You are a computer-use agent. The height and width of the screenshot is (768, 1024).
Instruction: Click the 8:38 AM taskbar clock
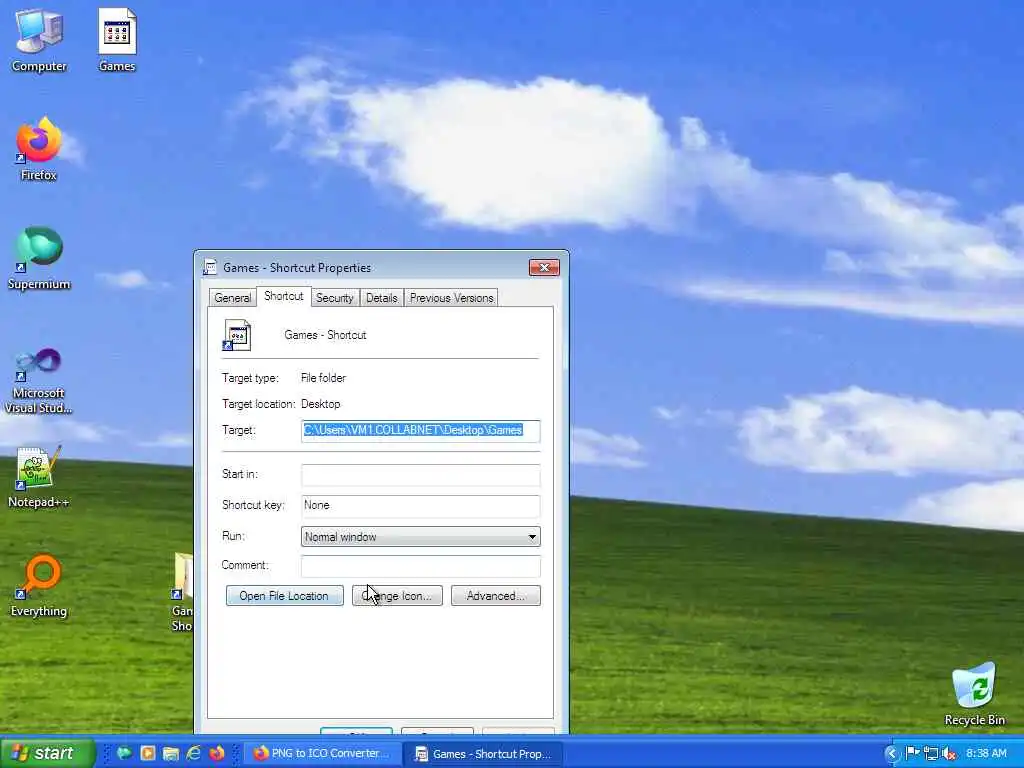click(x=986, y=753)
